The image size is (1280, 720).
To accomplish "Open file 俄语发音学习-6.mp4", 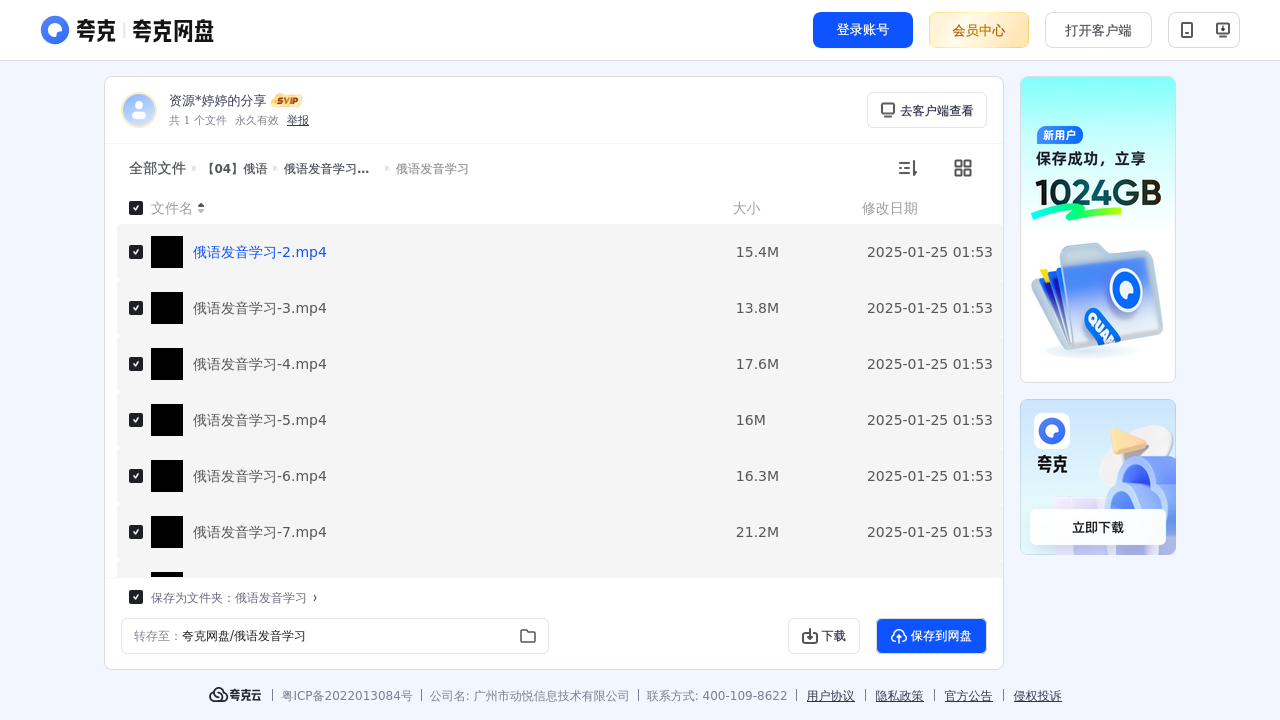I will tap(260, 476).
